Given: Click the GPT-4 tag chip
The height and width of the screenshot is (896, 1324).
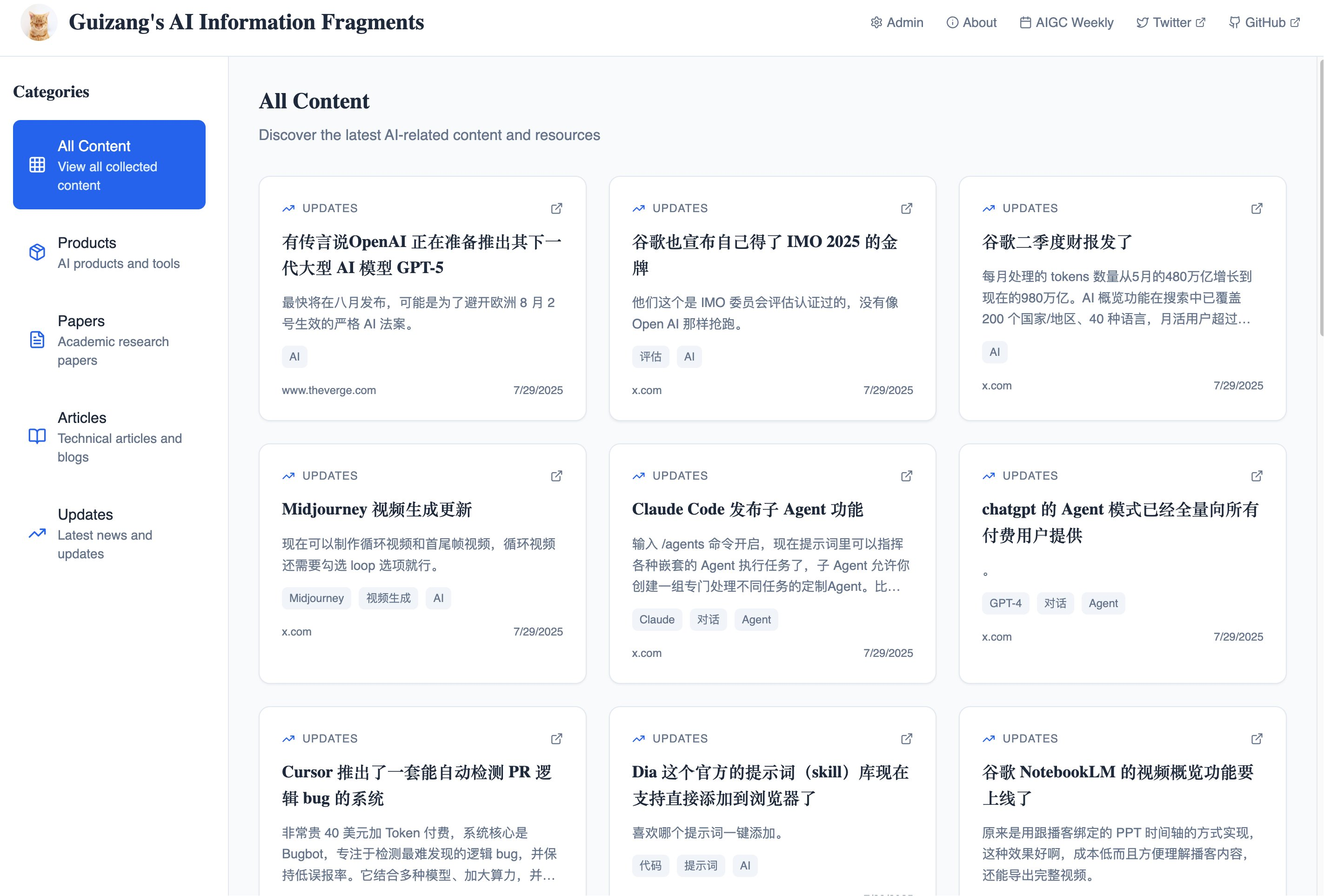Looking at the screenshot, I should [1005, 603].
